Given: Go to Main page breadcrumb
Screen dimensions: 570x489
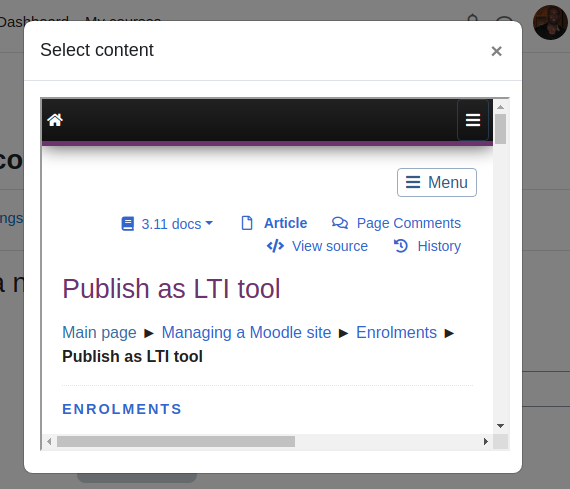Looking at the screenshot, I should [99, 333].
